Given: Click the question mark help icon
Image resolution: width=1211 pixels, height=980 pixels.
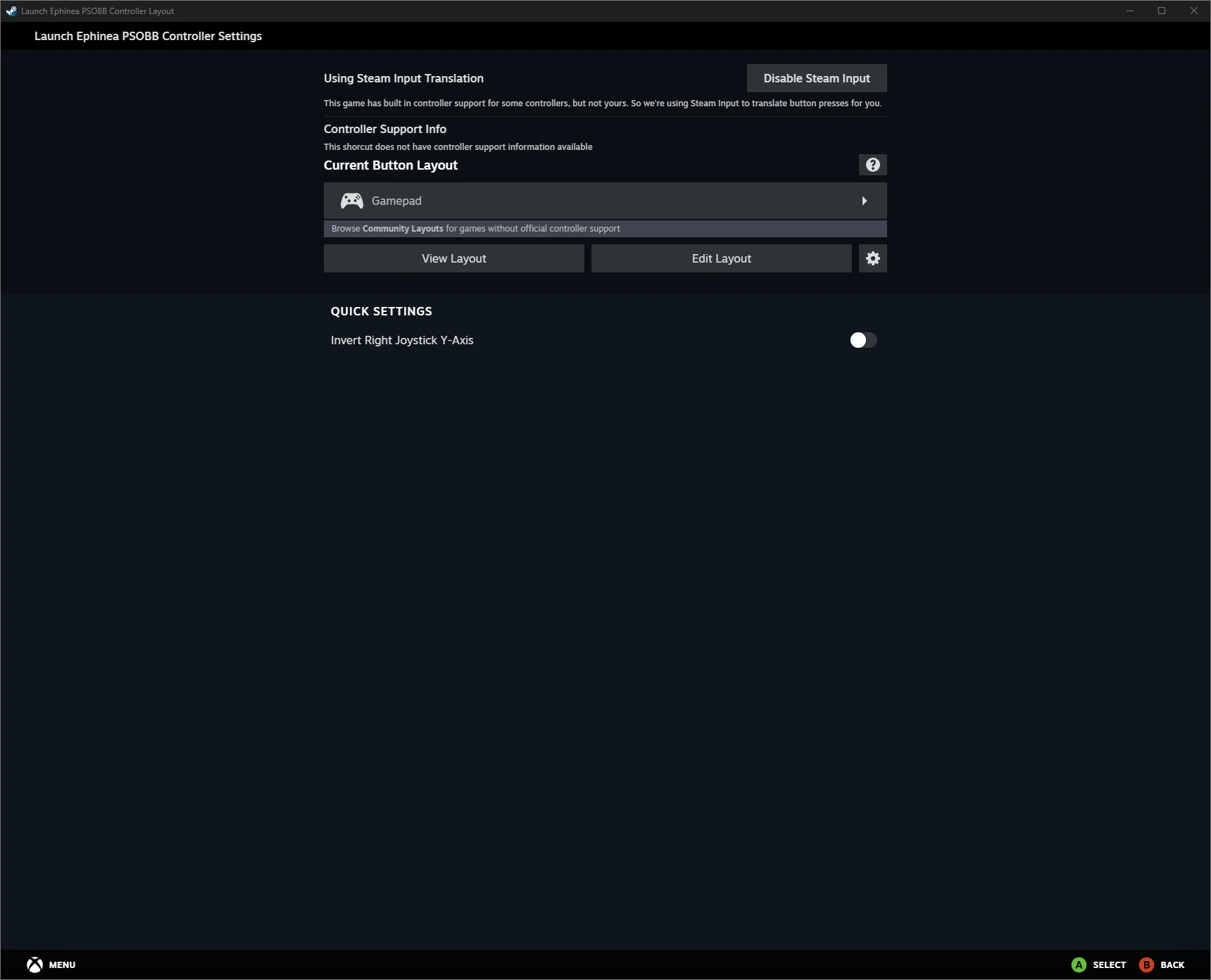Looking at the screenshot, I should (872, 165).
